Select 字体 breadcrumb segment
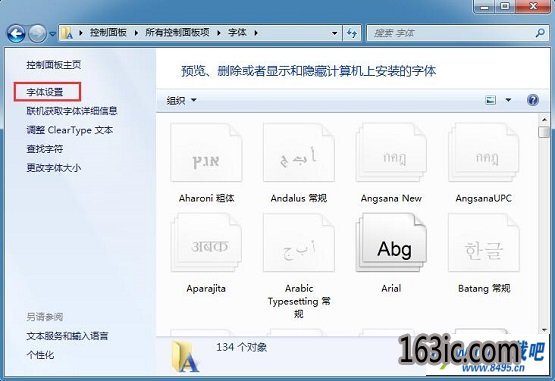The width and height of the screenshot is (555, 381). [x=237, y=33]
